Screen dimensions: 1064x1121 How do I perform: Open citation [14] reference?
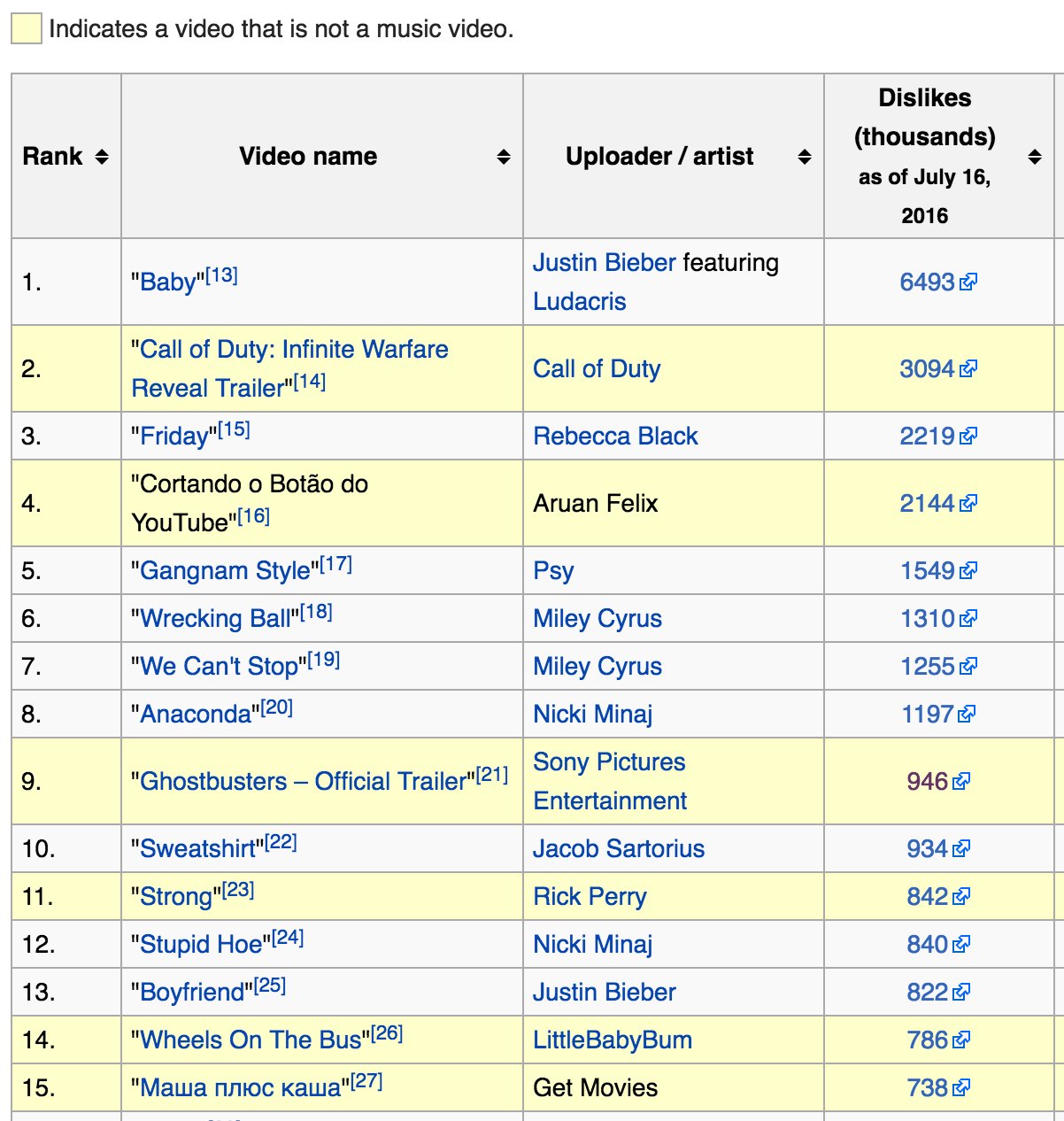coord(310,382)
